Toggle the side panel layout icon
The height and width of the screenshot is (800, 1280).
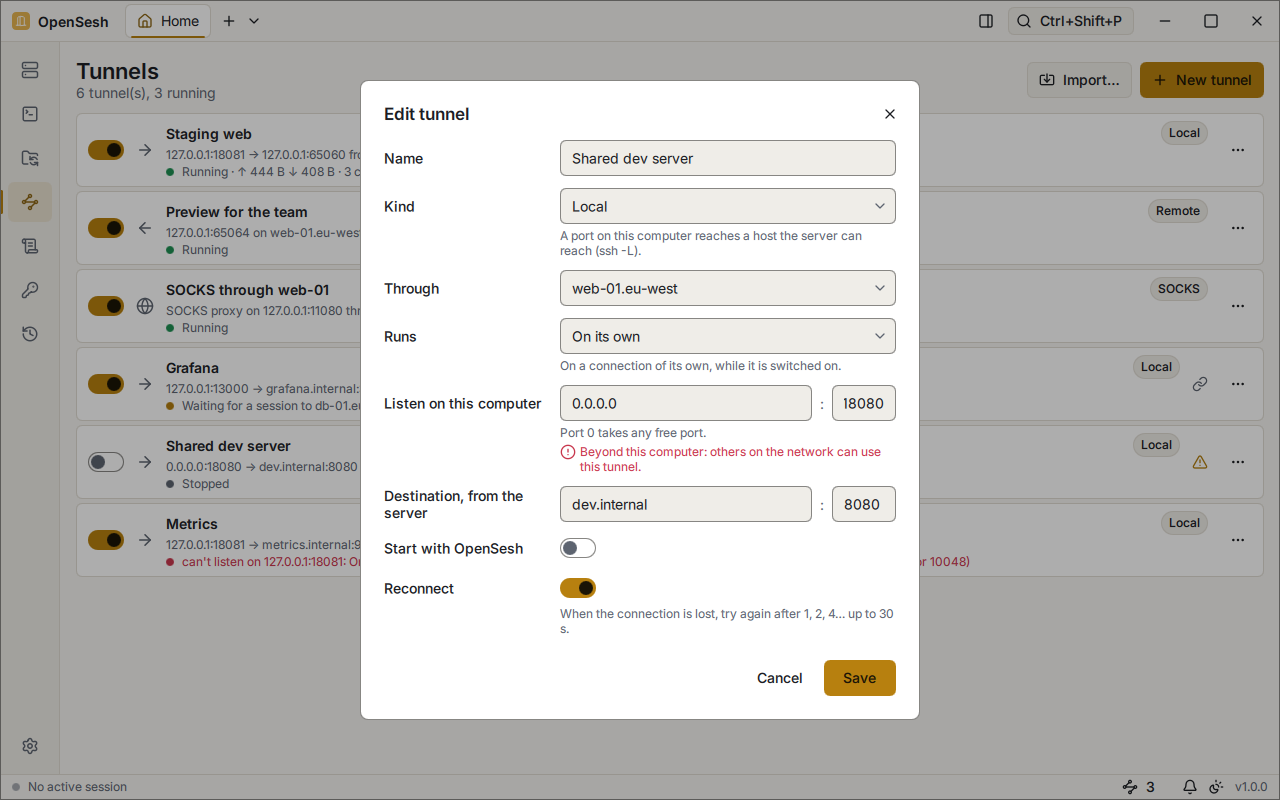(x=986, y=21)
